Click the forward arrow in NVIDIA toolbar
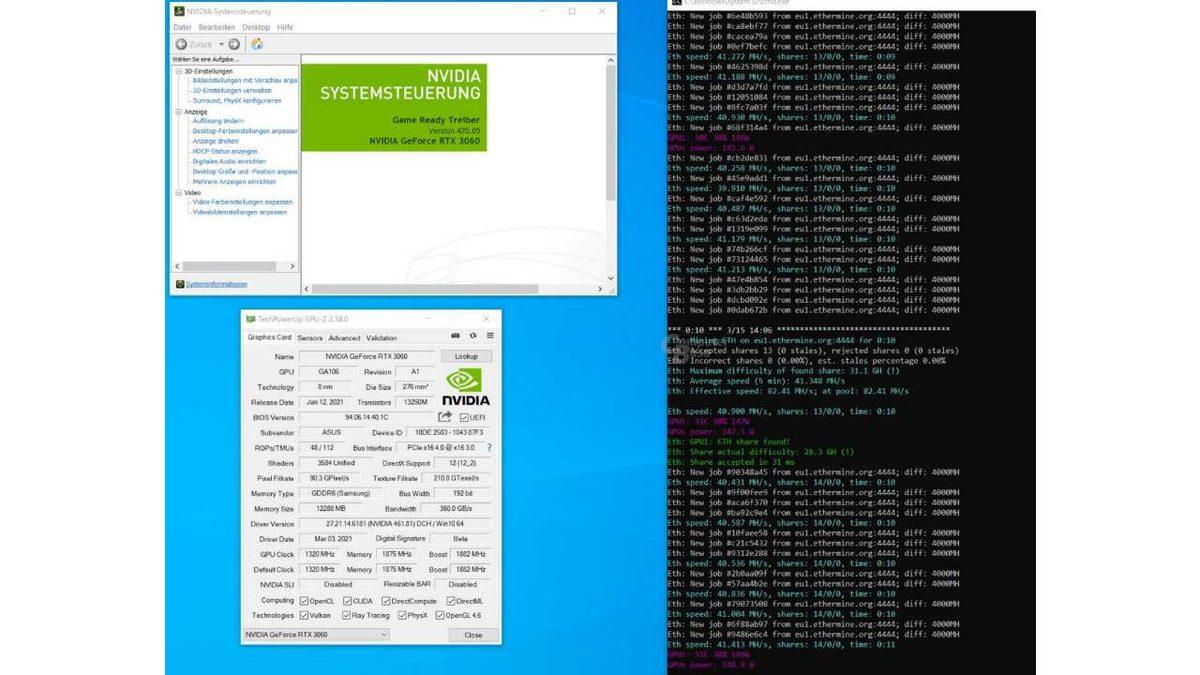Viewport: 1200px width, 675px height. coord(234,44)
